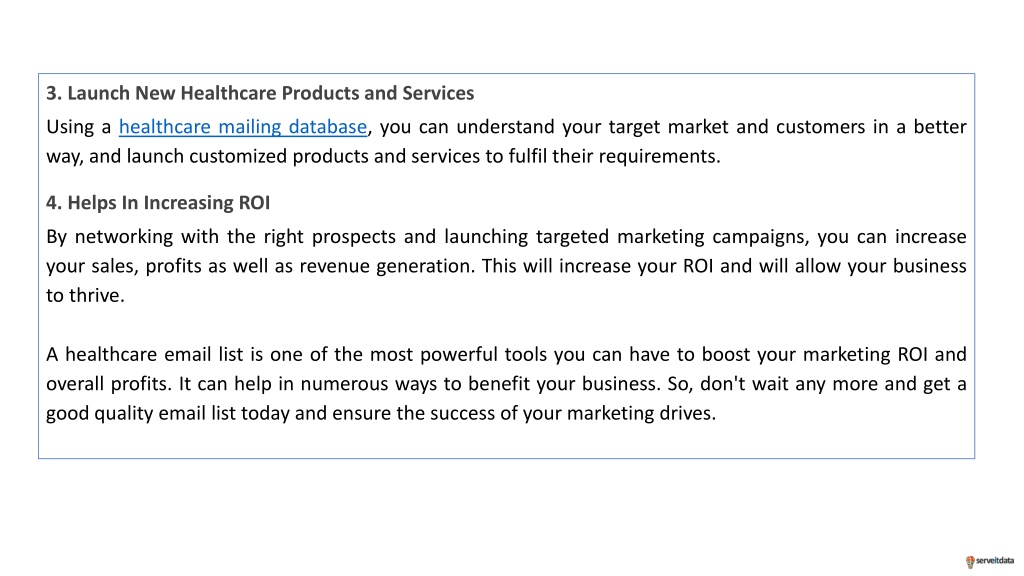
Task: Click the serveitdata brand name text
Action: click(x=995, y=560)
